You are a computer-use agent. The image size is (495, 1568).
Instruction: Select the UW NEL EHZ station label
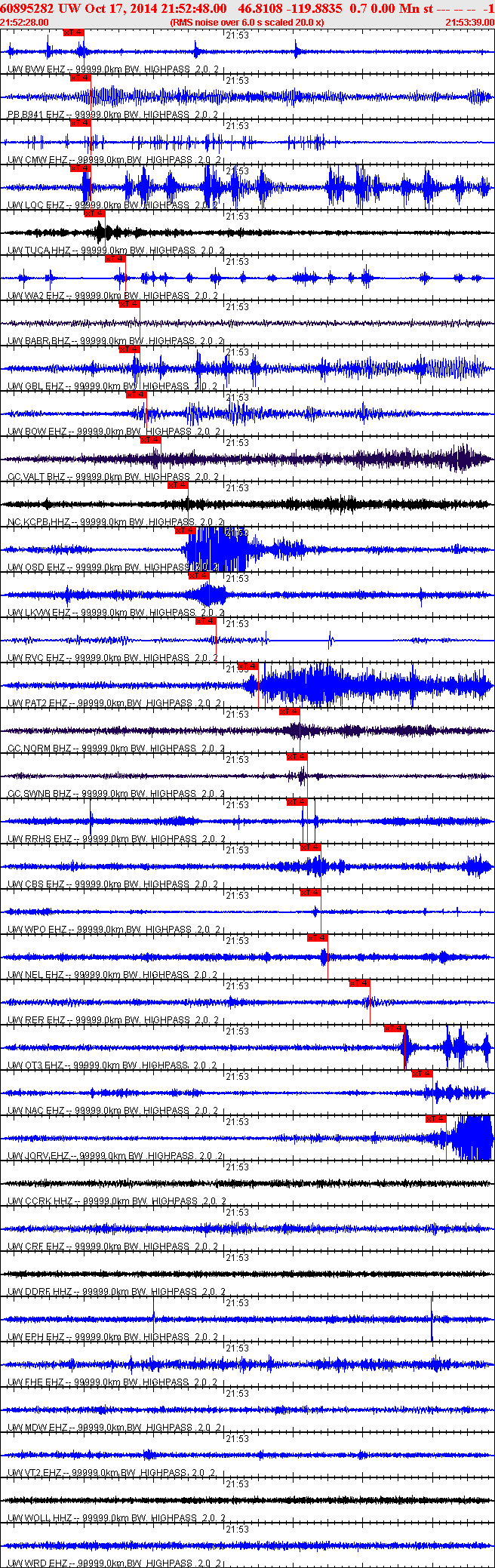[113, 975]
